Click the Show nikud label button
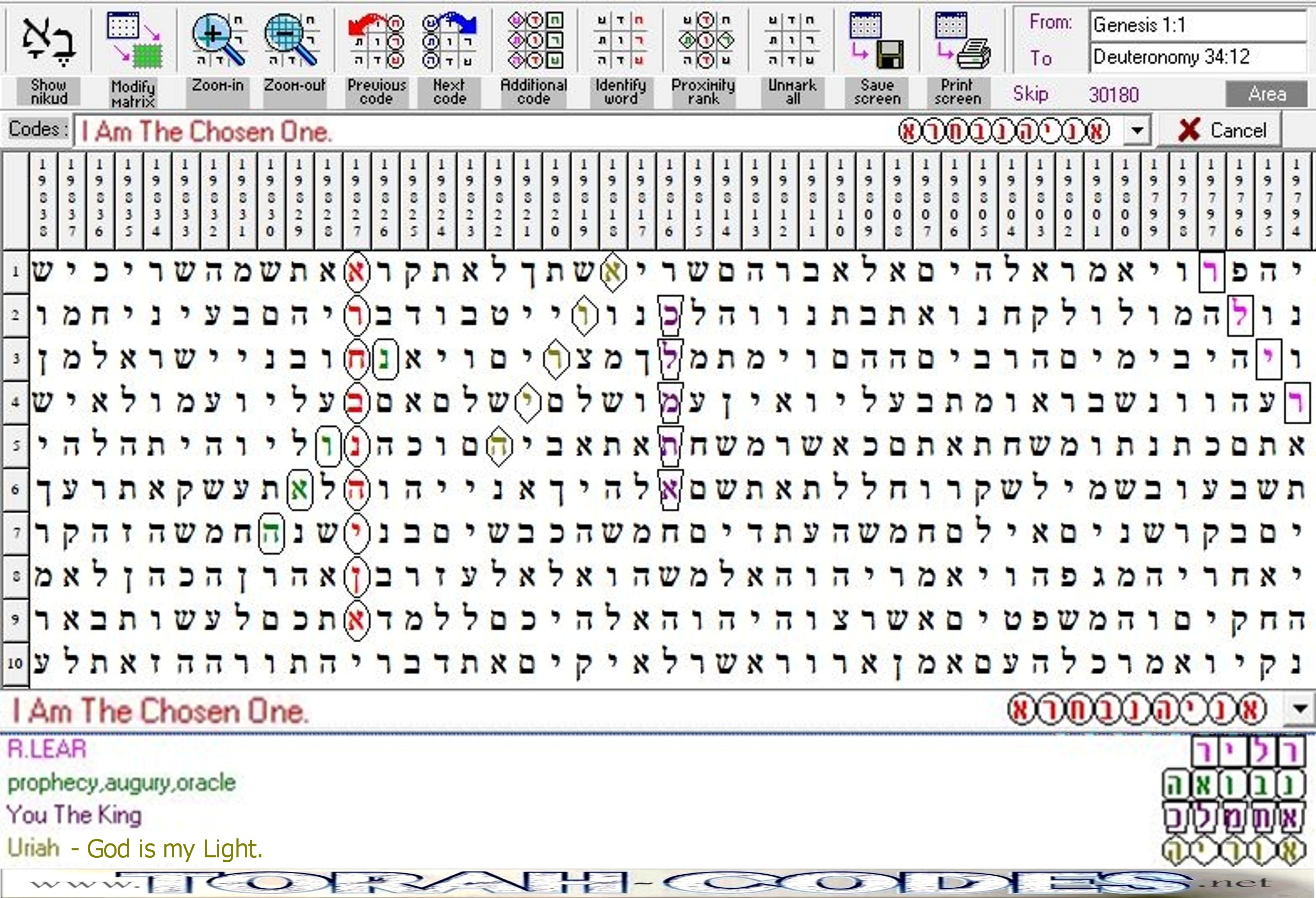The width and height of the screenshot is (1316, 898). (x=49, y=92)
